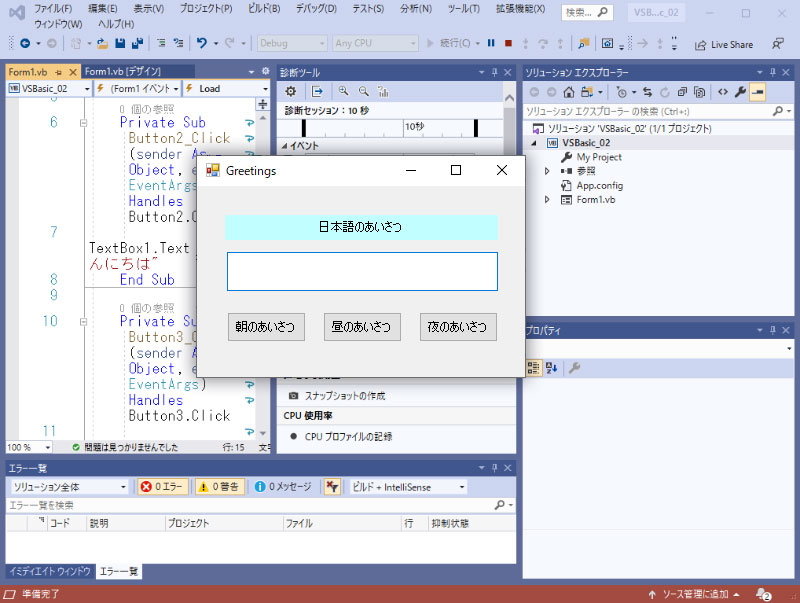The height and width of the screenshot is (603, 800).
Task: Click the Undo icon in the toolbar
Action: (200, 43)
